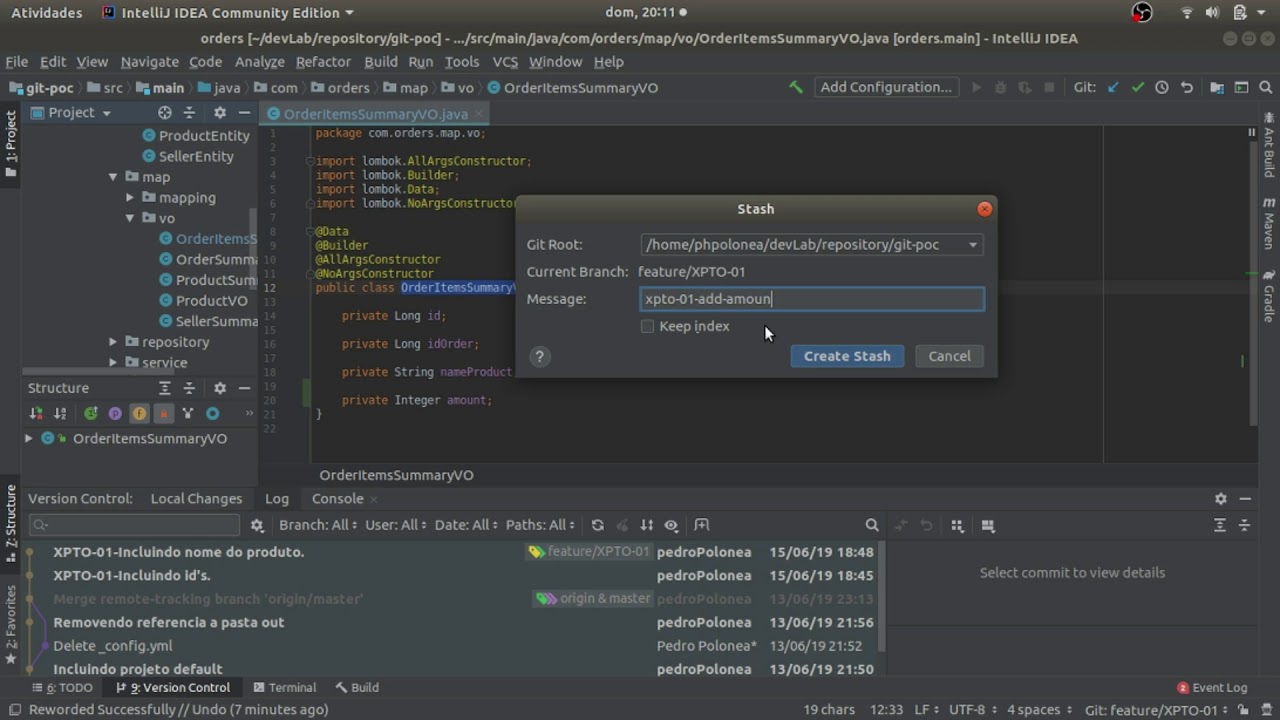Open the Event Log
This screenshot has width=1280, height=720.
1212,687
